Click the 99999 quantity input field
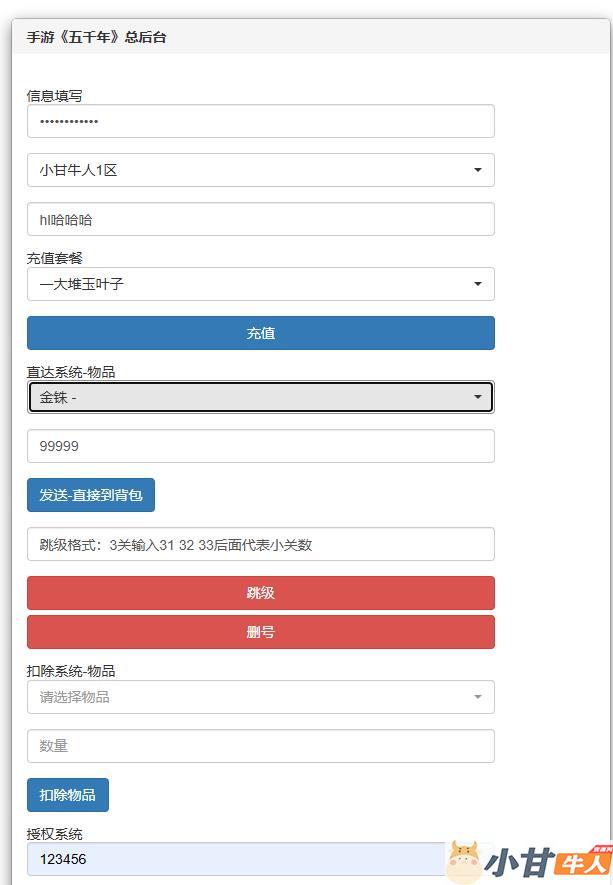The height and width of the screenshot is (885, 613). point(260,446)
